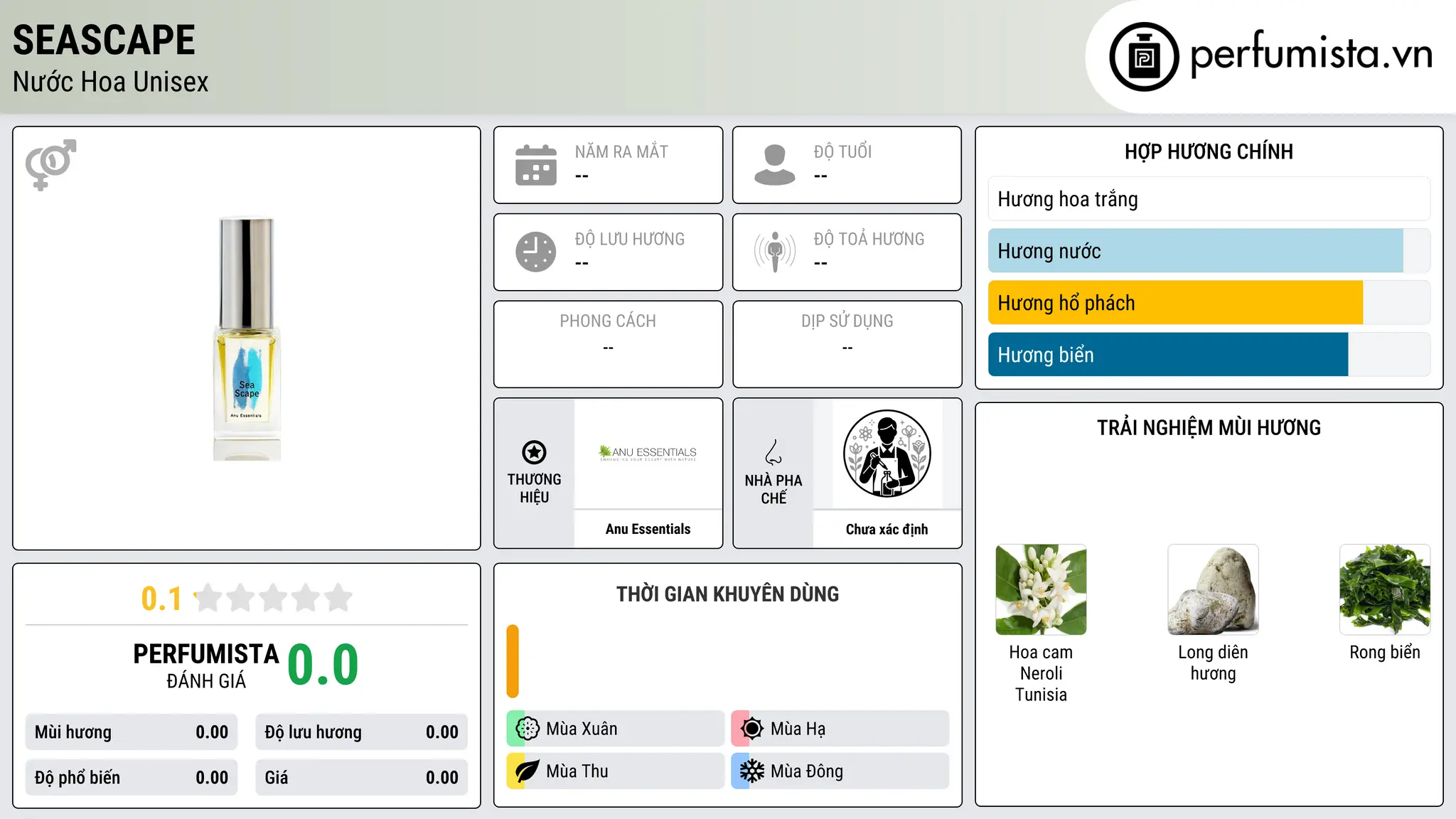The width and height of the screenshot is (1456, 819).
Task: Click the light blue Hương nước accord bar
Action: point(1209,251)
